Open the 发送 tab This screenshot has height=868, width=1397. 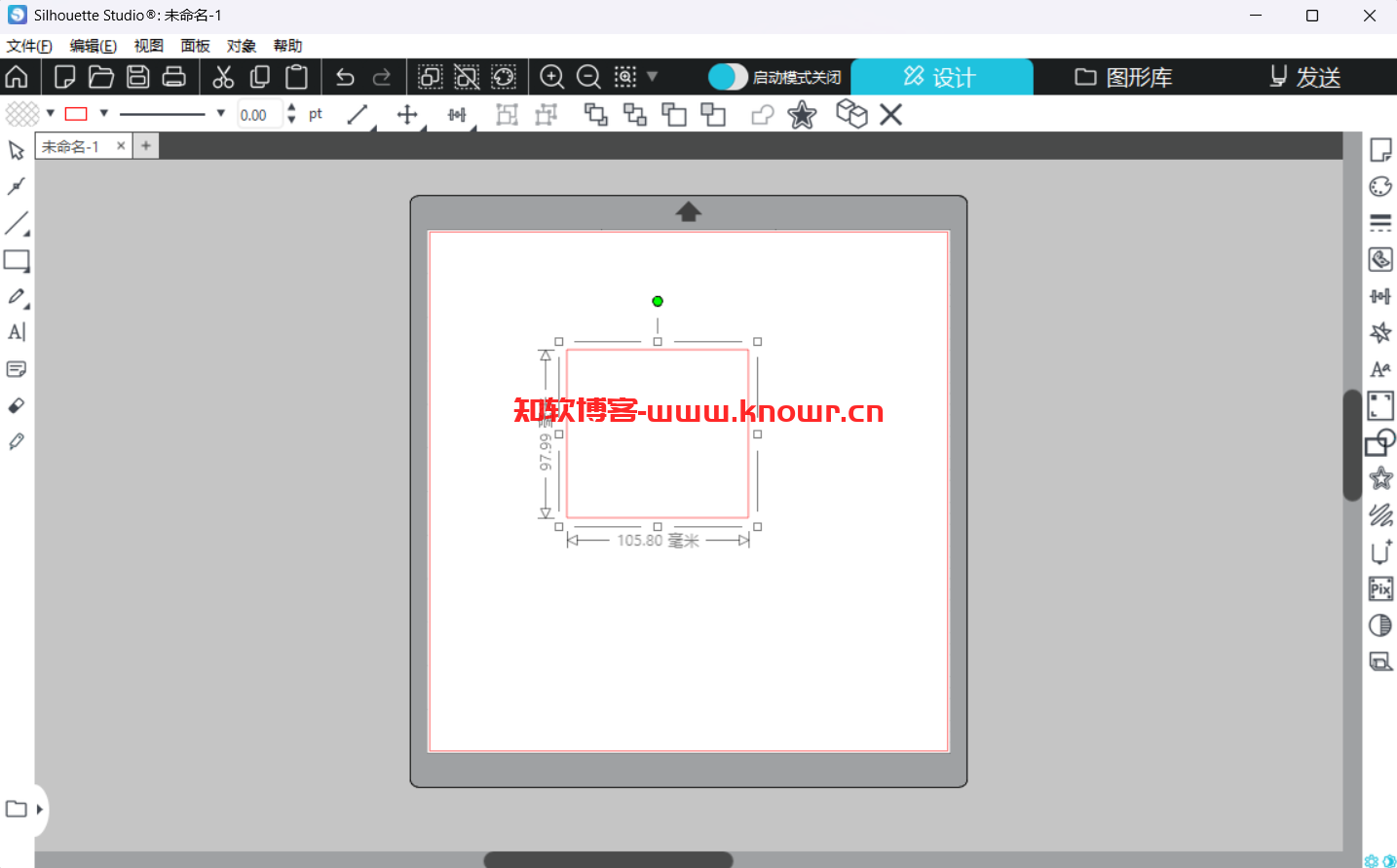point(1305,77)
